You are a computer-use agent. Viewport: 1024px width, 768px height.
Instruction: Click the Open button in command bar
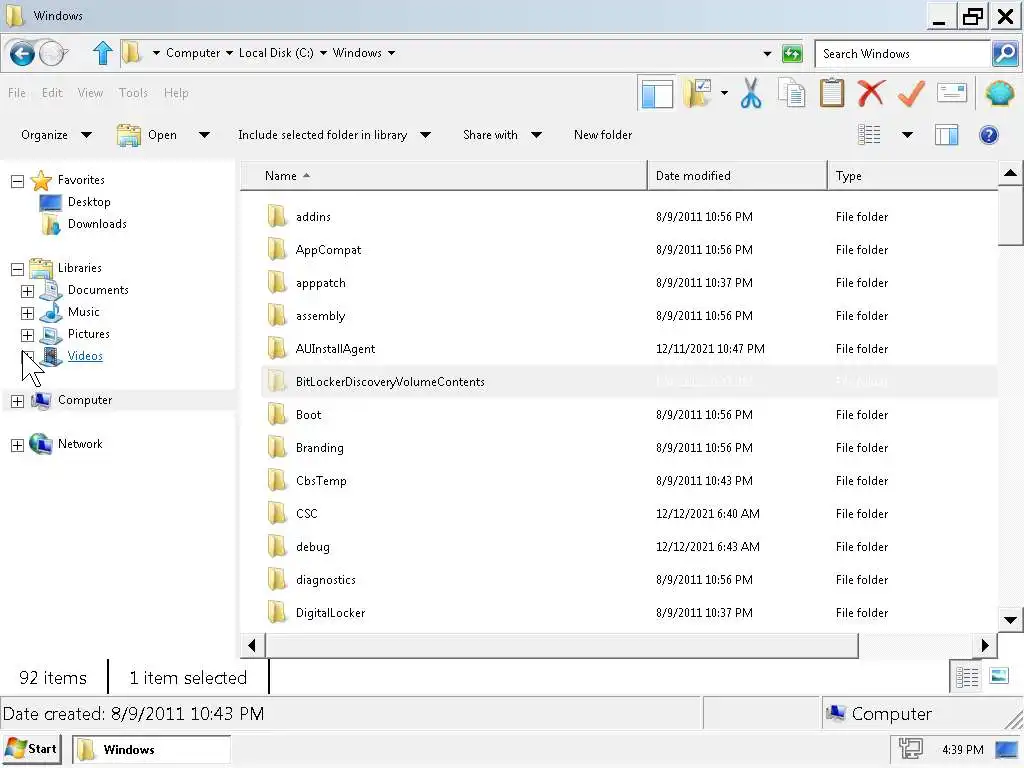pos(148,135)
